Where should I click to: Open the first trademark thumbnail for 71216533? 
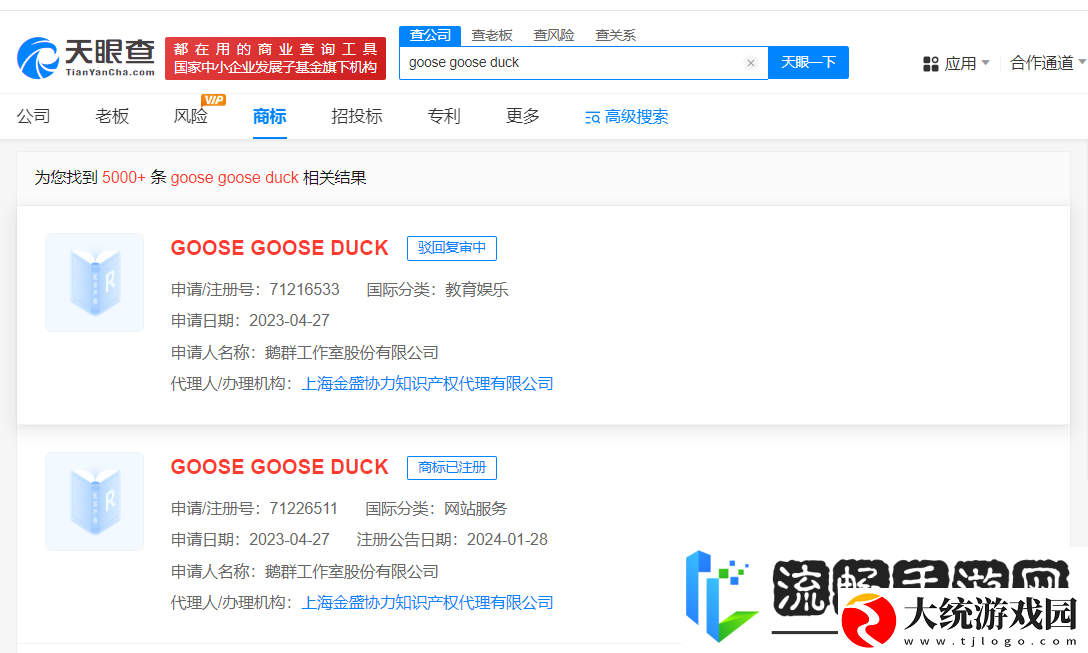tap(94, 282)
